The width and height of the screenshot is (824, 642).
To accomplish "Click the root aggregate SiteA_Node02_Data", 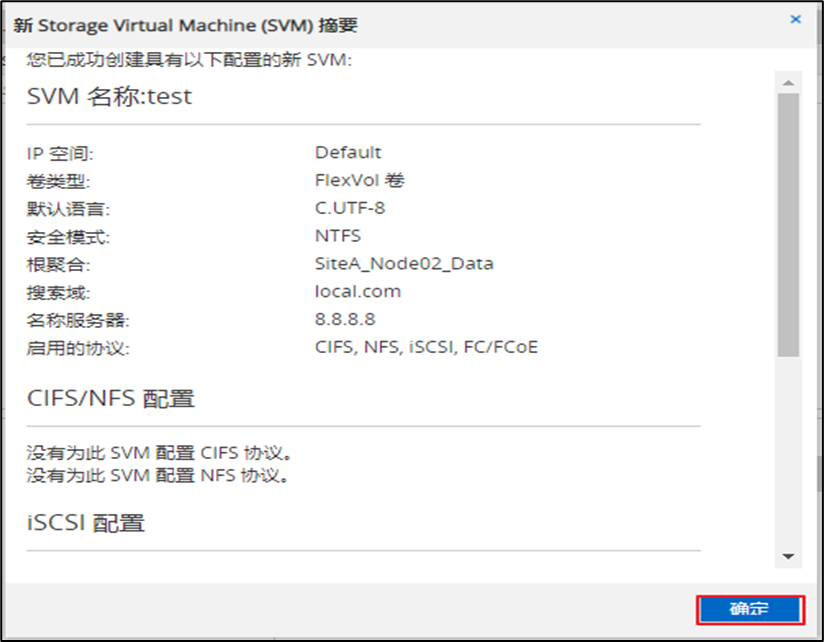I will click(404, 264).
